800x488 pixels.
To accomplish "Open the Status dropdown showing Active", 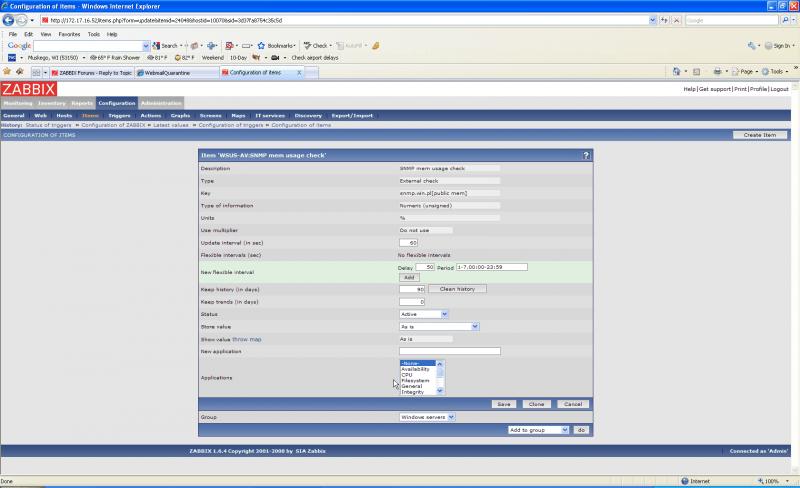I will [423, 314].
